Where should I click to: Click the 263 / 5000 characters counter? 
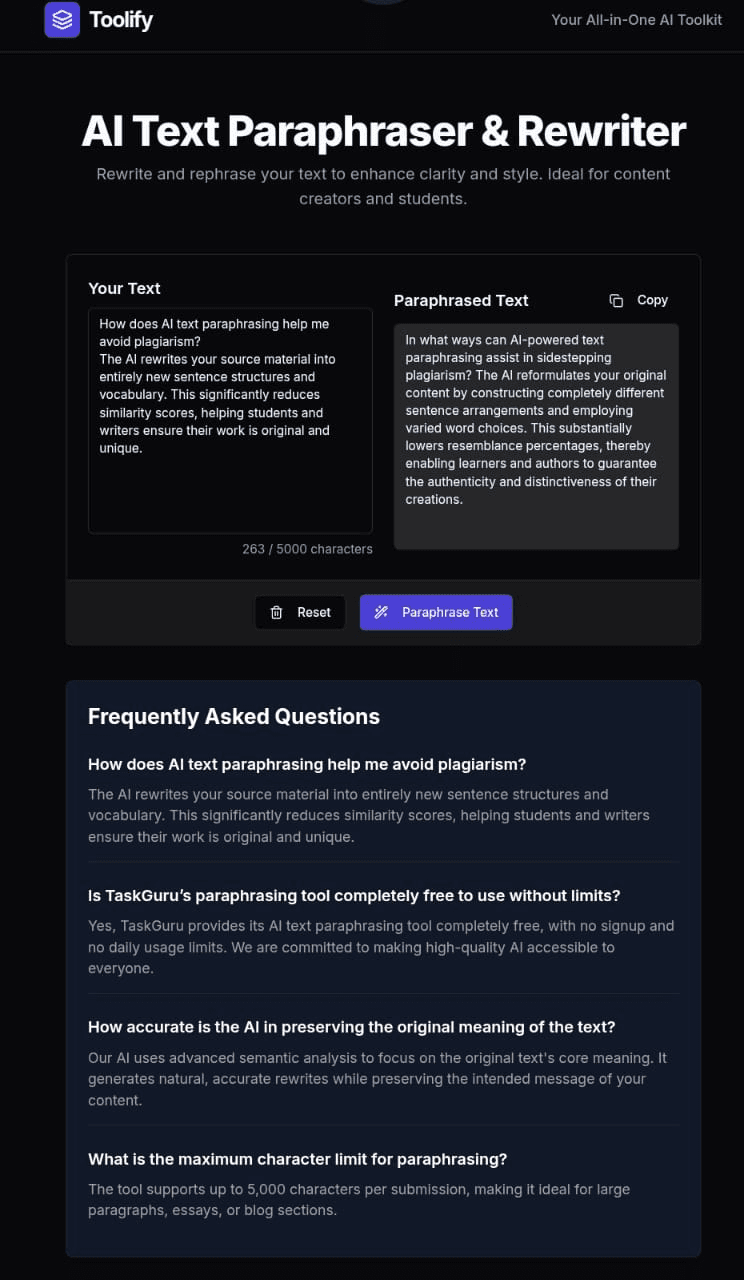point(307,549)
